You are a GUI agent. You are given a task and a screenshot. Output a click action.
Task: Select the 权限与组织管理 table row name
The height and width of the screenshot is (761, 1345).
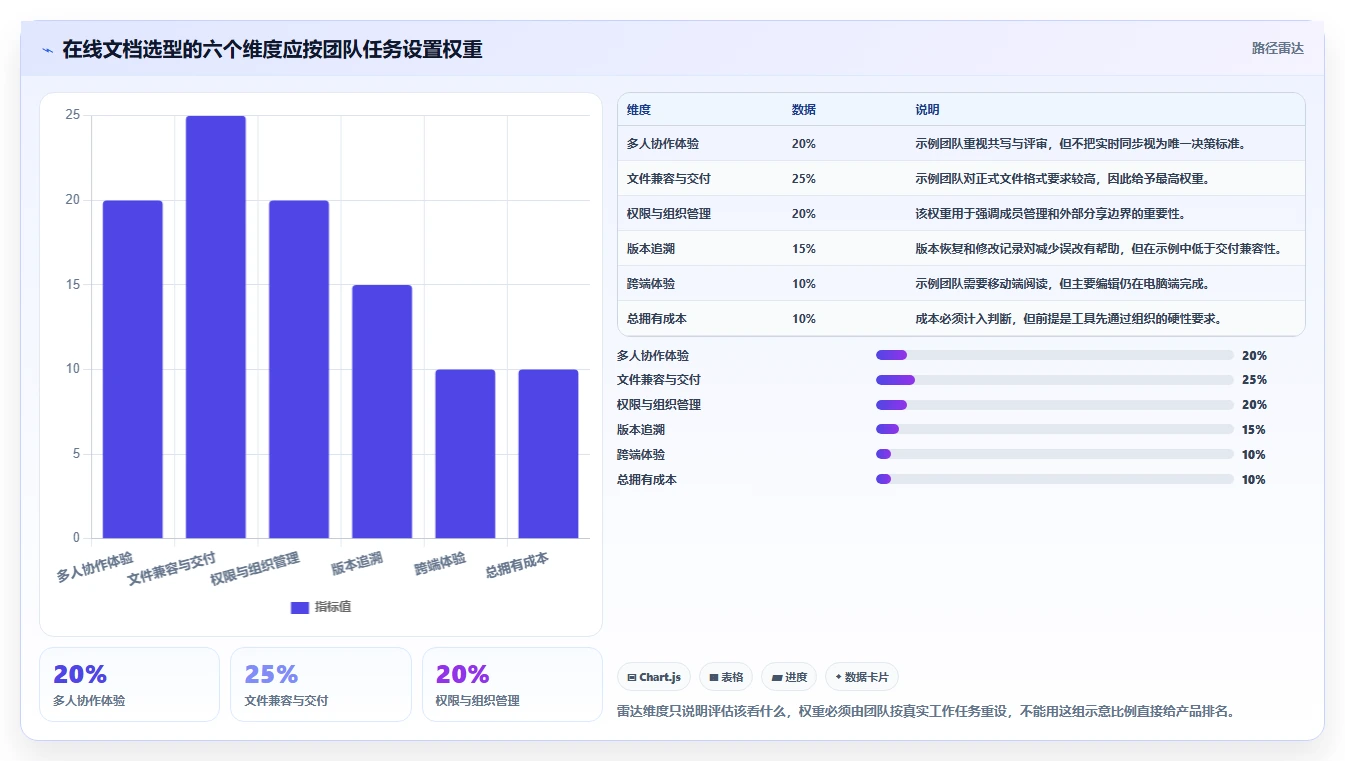pyautogui.click(x=669, y=214)
